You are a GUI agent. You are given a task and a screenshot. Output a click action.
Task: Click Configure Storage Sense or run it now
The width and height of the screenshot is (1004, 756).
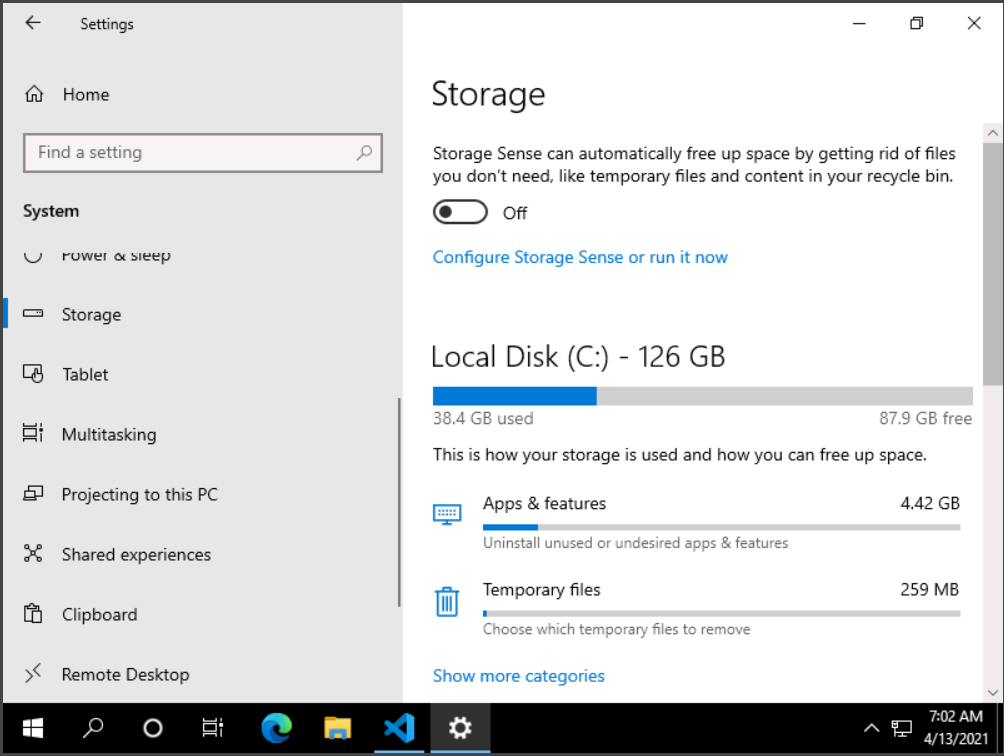coord(580,257)
